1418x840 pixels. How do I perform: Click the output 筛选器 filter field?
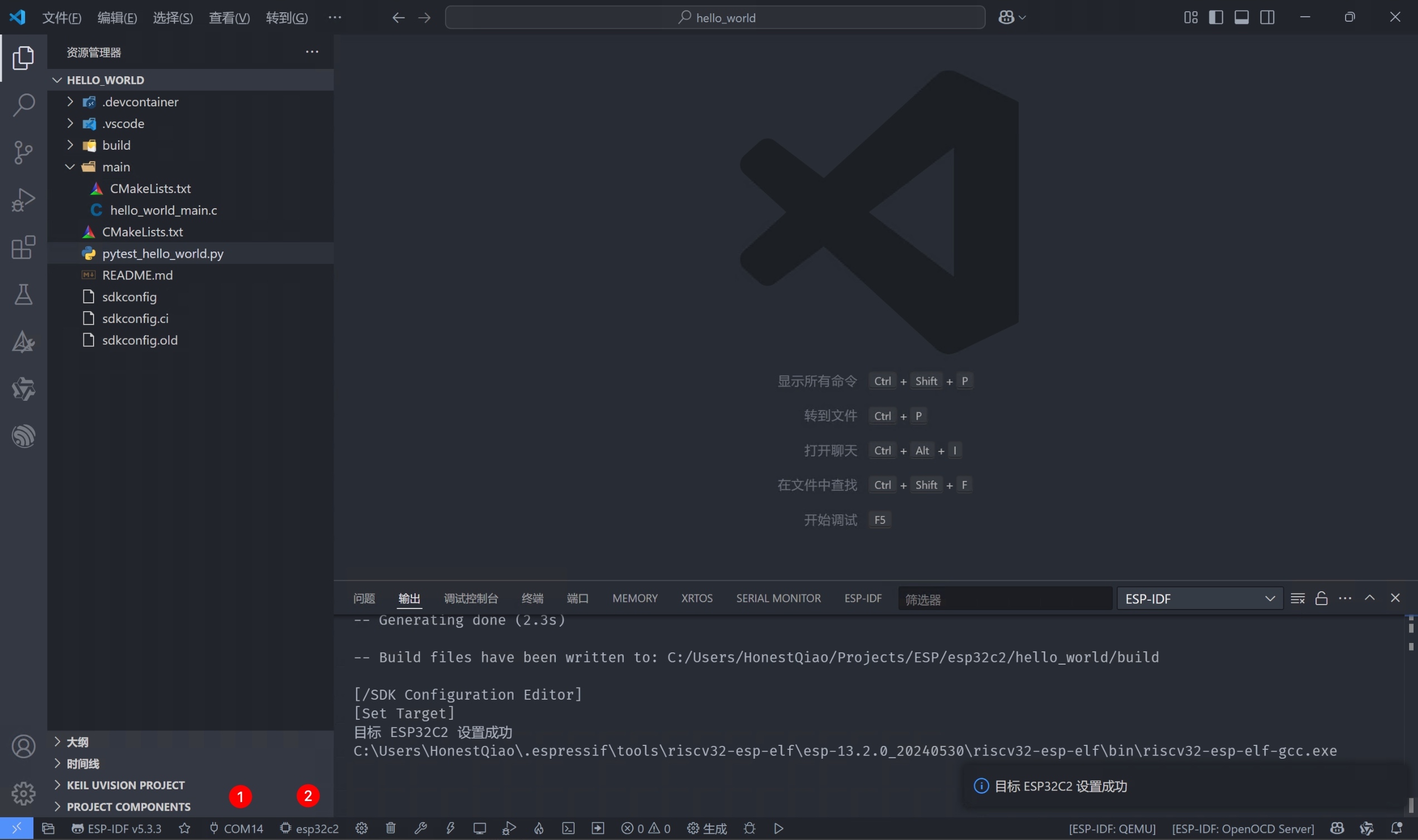(1004, 599)
